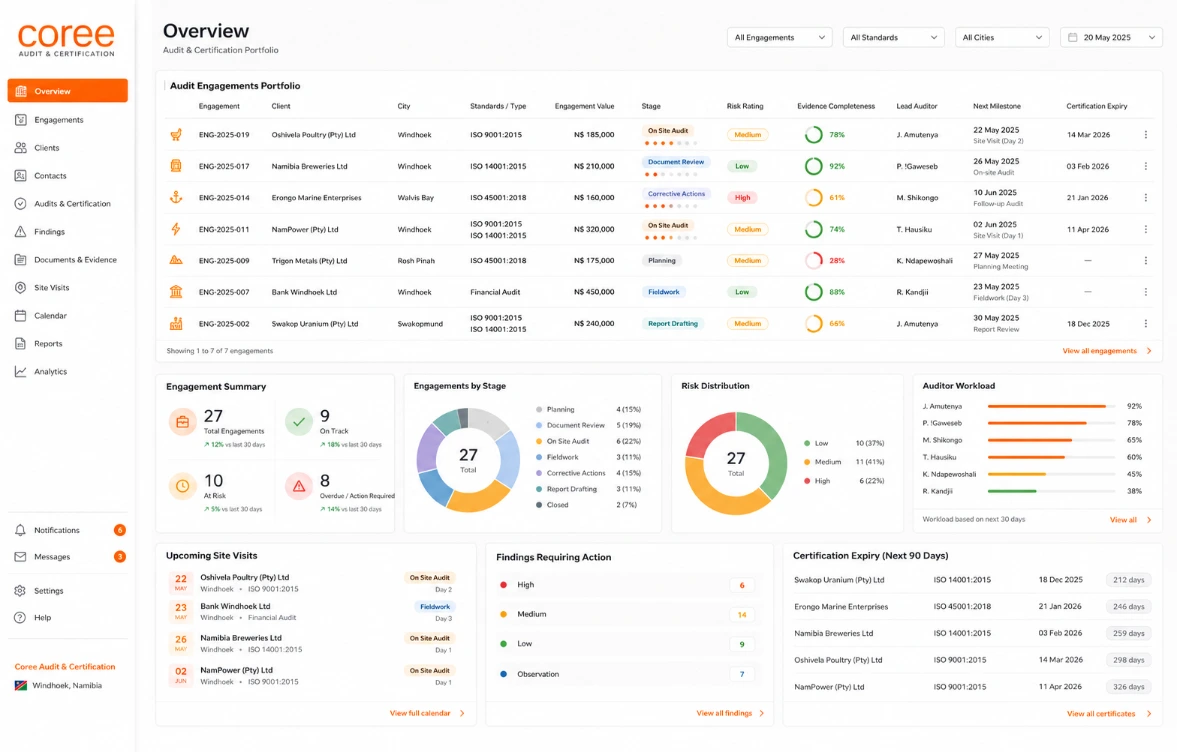Click View all findings link
Screen dimensions: 1177x752
tap(730, 713)
